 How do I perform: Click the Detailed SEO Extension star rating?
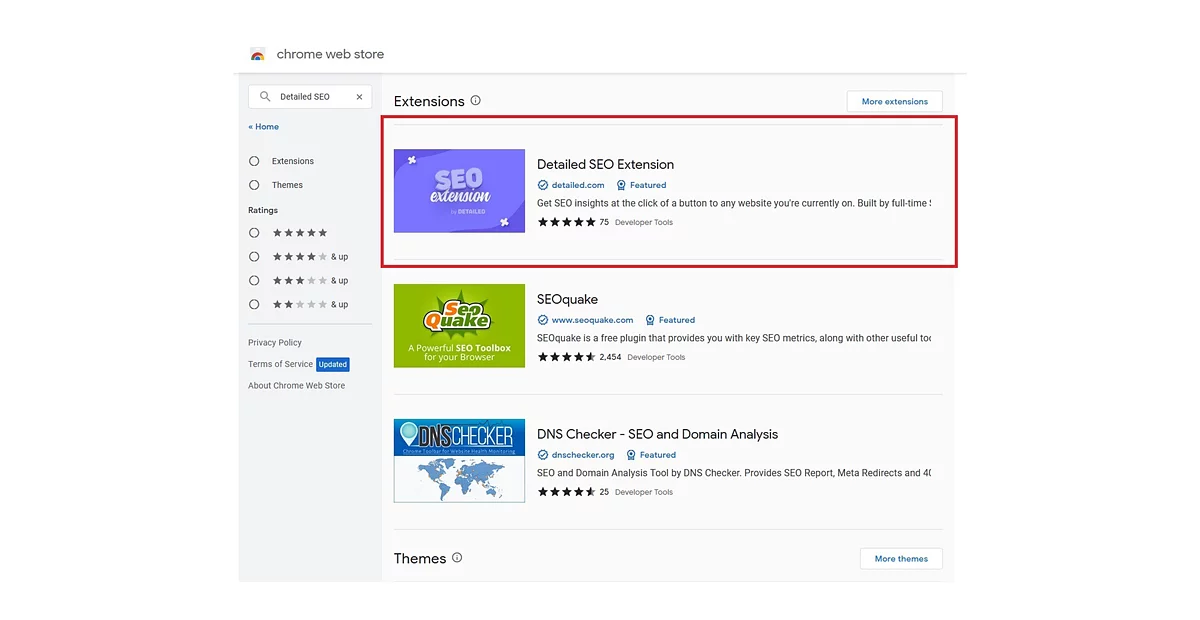[x=567, y=222]
